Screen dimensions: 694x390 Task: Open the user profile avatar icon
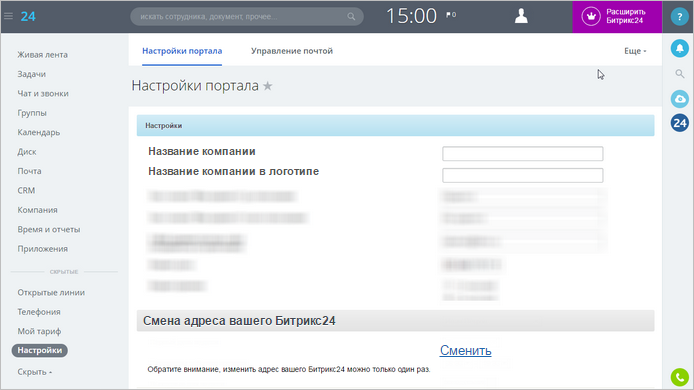521,16
